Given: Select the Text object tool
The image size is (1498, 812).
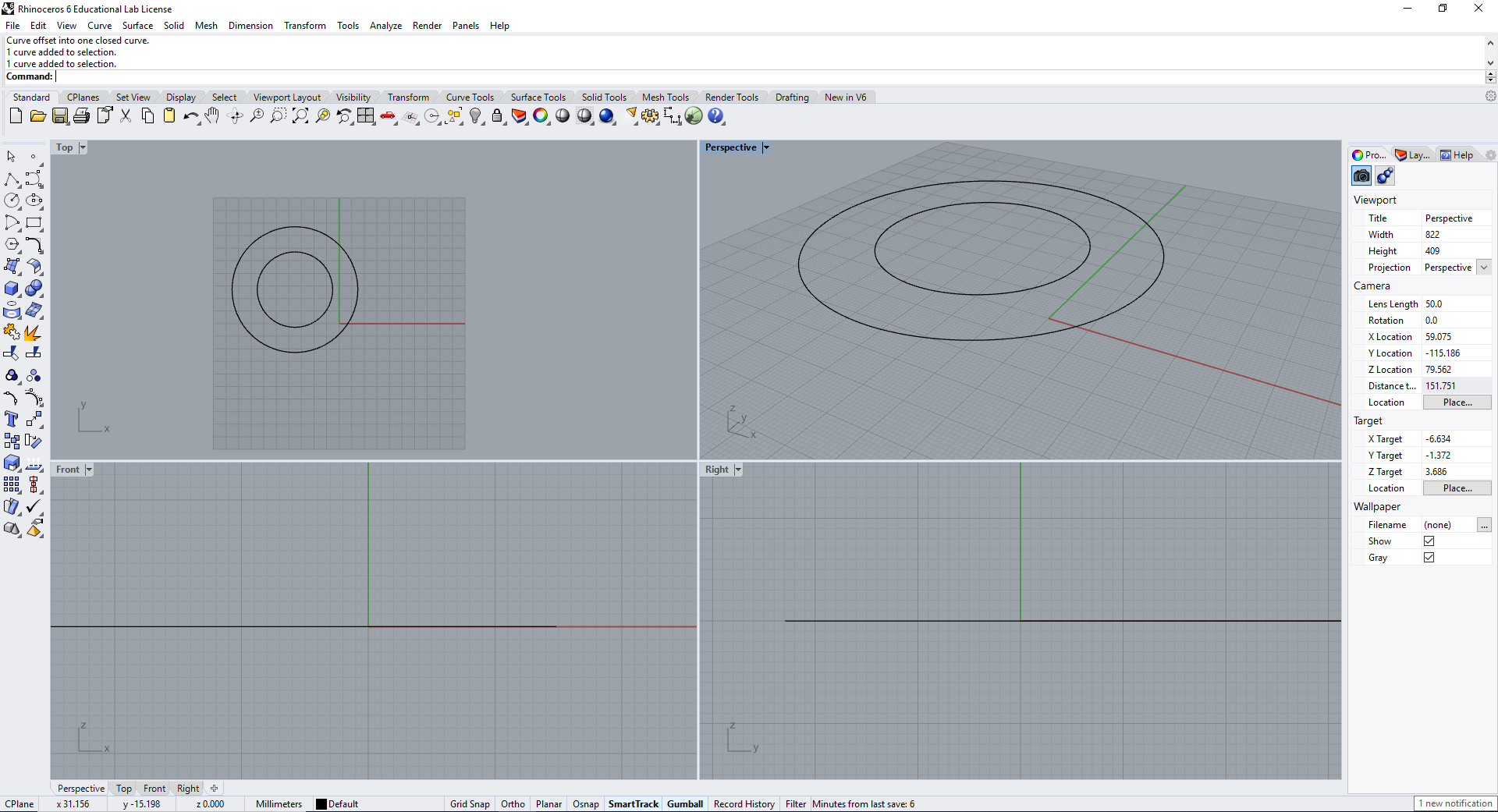Looking at the screenshot, I should pyautogui.click(x=12, y=420).
